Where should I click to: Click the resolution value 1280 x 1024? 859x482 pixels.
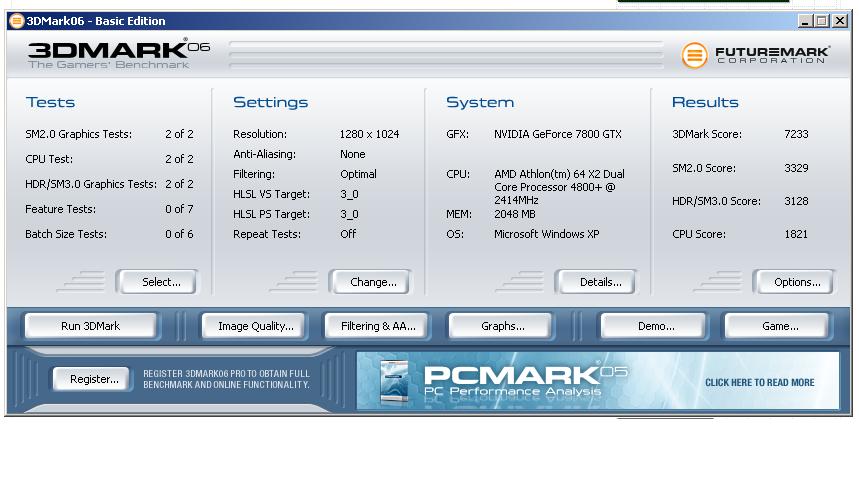[x=369, y=134]
